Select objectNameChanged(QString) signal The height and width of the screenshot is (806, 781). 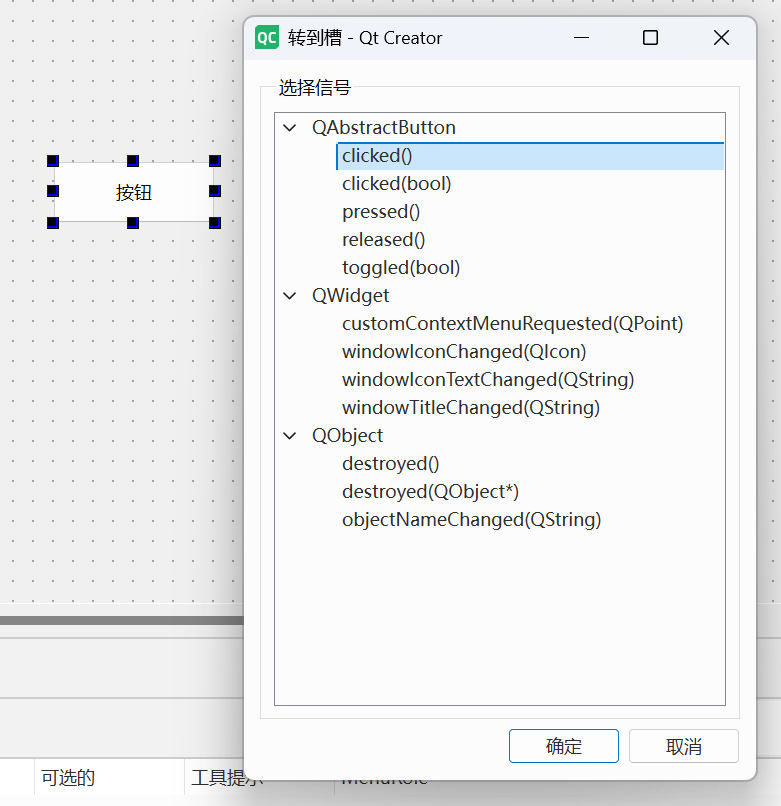471,519
